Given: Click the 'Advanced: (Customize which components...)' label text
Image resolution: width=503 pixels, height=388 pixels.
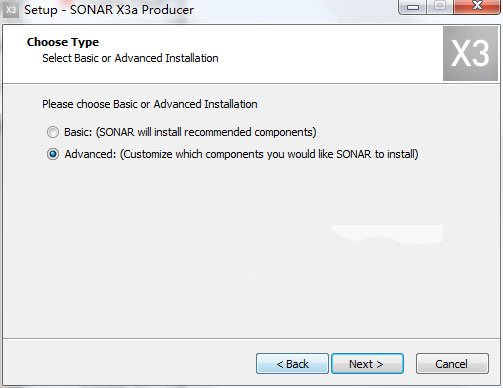Looking at the screenshot, I should [241, 154].
